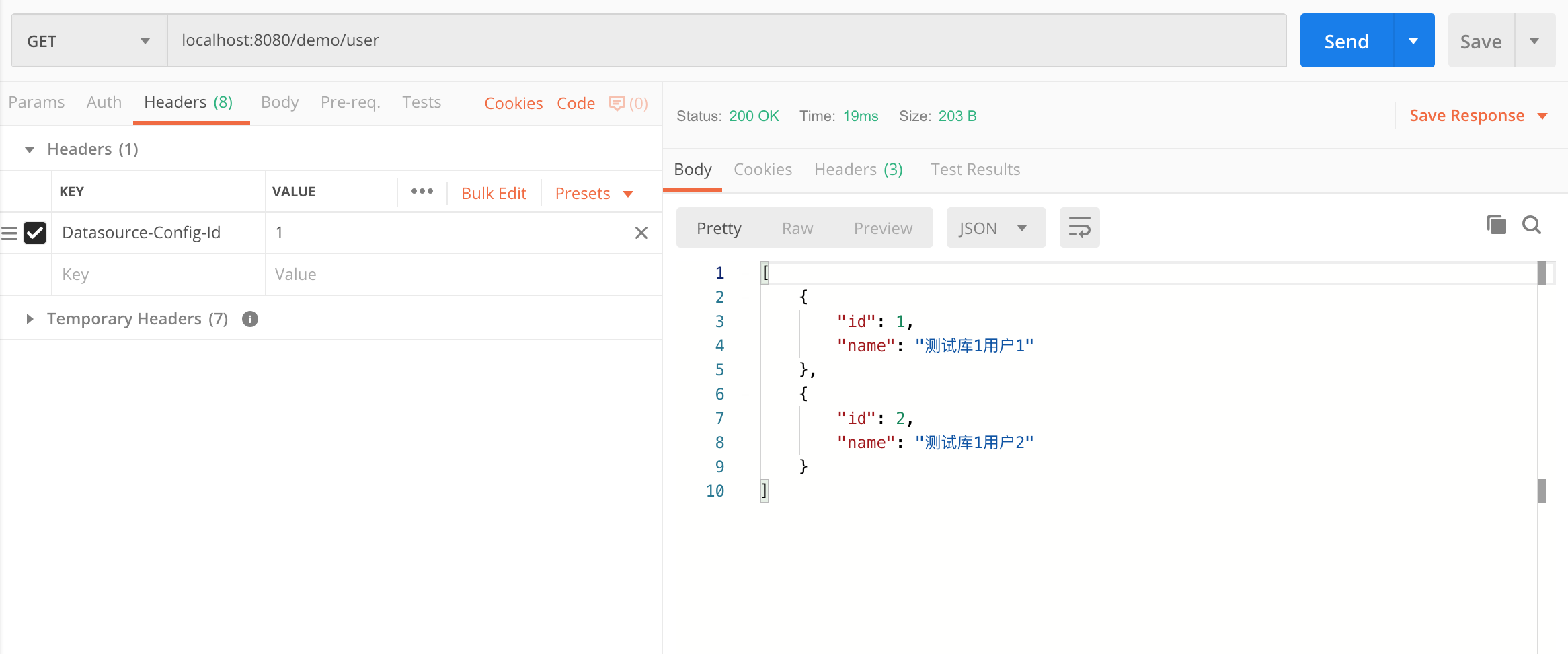The width and height of the screenshot is (1568, 654).
Task: Click the empty Value input field
Action: [x=463, y=275]
